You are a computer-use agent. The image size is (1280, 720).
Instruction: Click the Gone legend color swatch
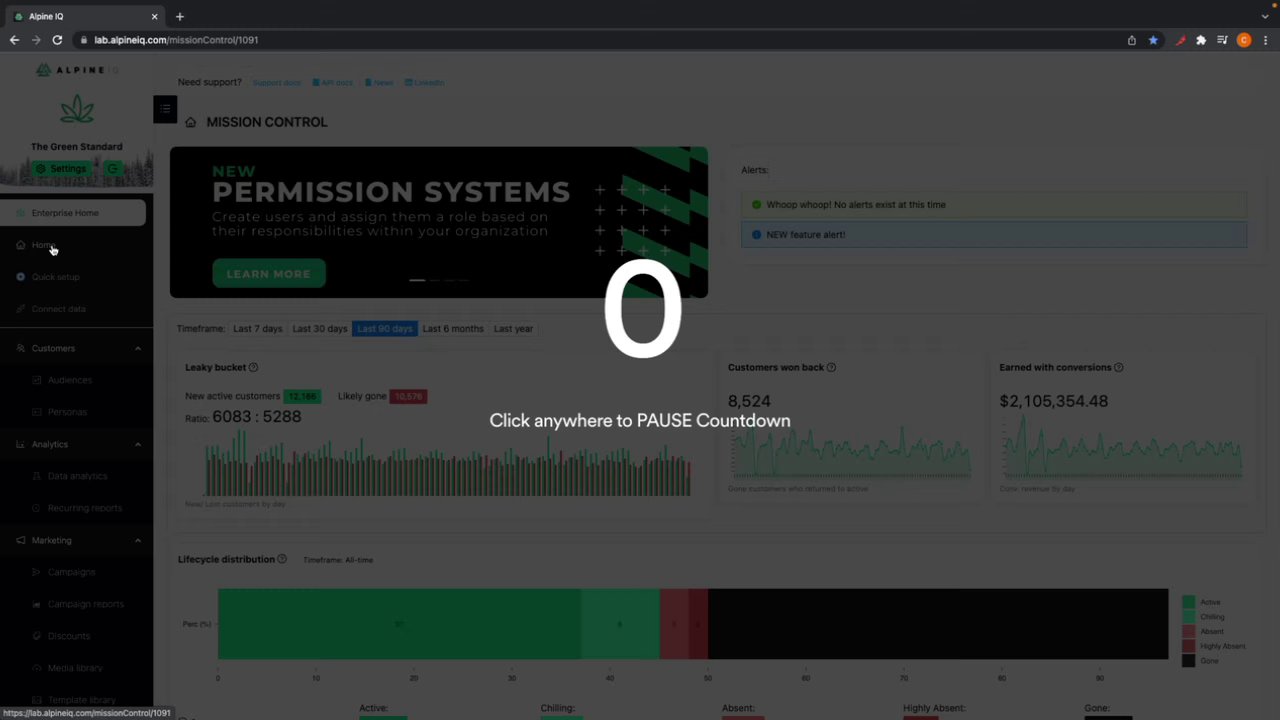click(x=1188, y=661)
